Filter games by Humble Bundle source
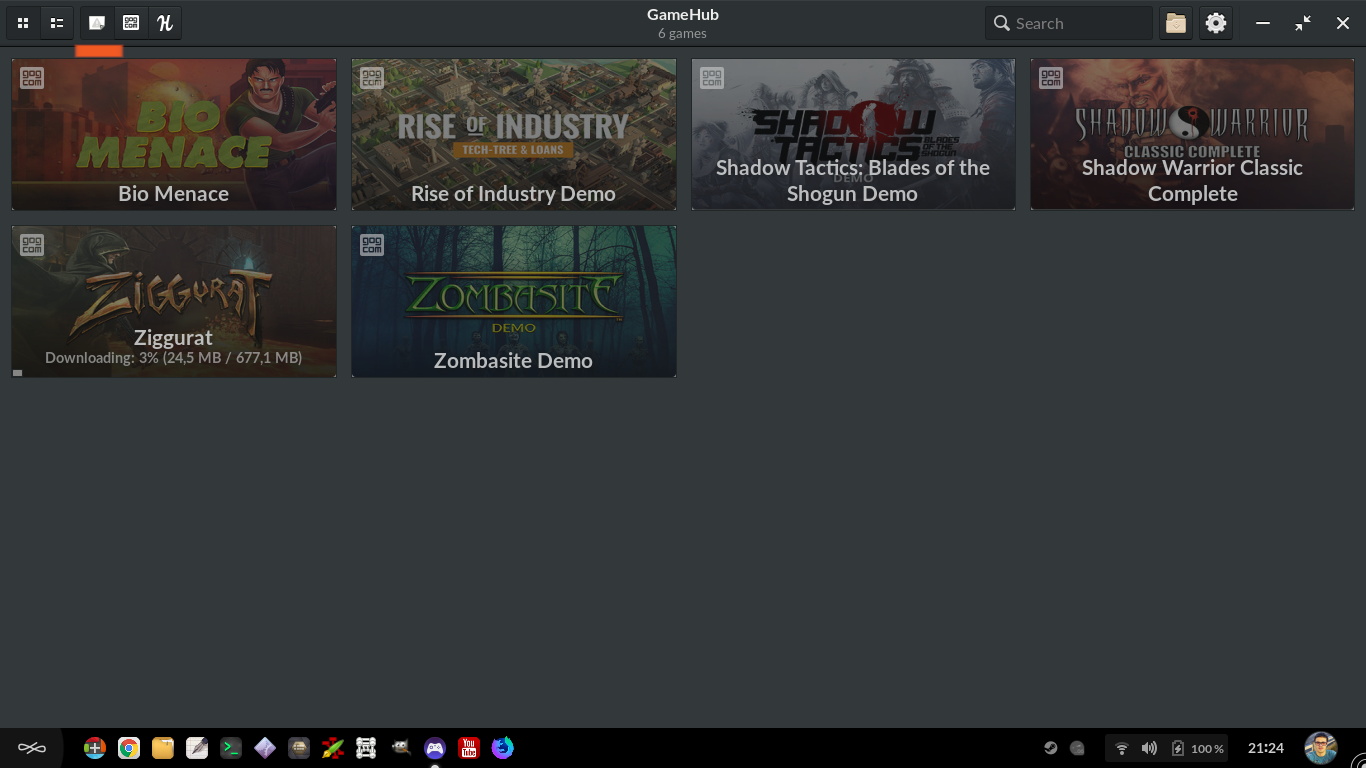 point(165,23)
